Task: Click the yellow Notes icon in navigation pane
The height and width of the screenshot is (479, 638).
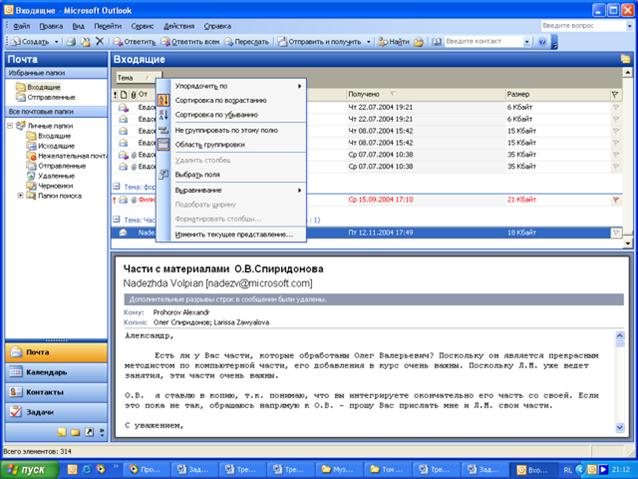Action: click(62, 432)
